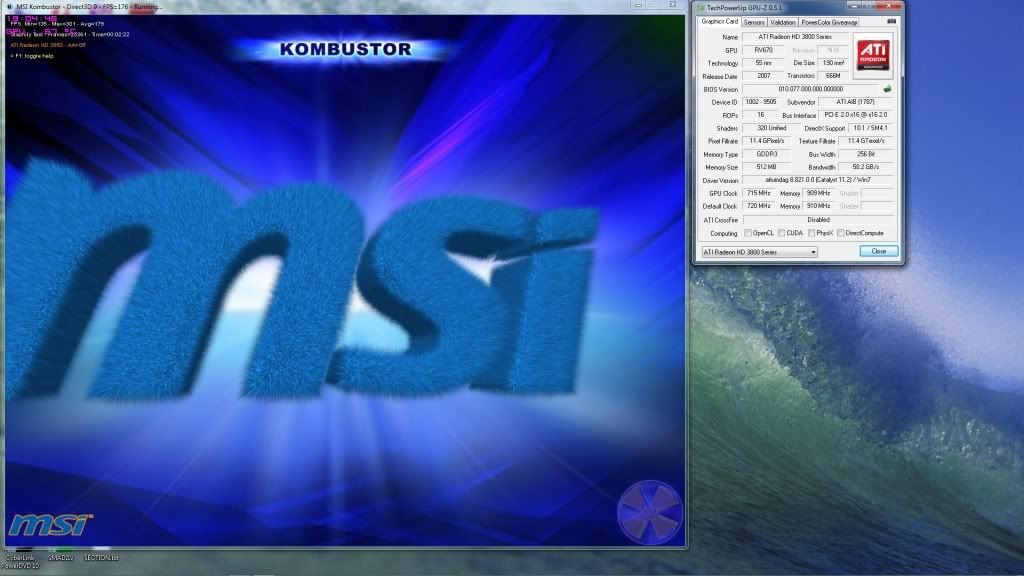This screenshot has height=576, width=1024.
Task: Click the BIOS Version field
Action: [810, 89]
